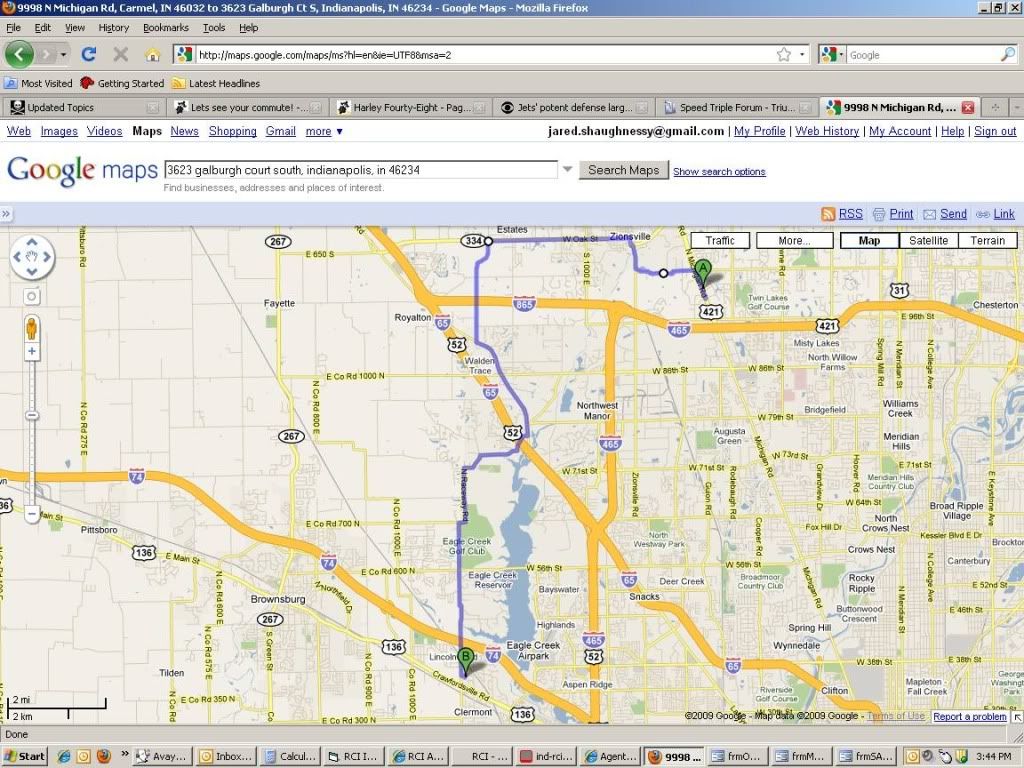This screenshot has width=1024, height=768.
Task: Open the Tools menu
Action: pos(214,27)
